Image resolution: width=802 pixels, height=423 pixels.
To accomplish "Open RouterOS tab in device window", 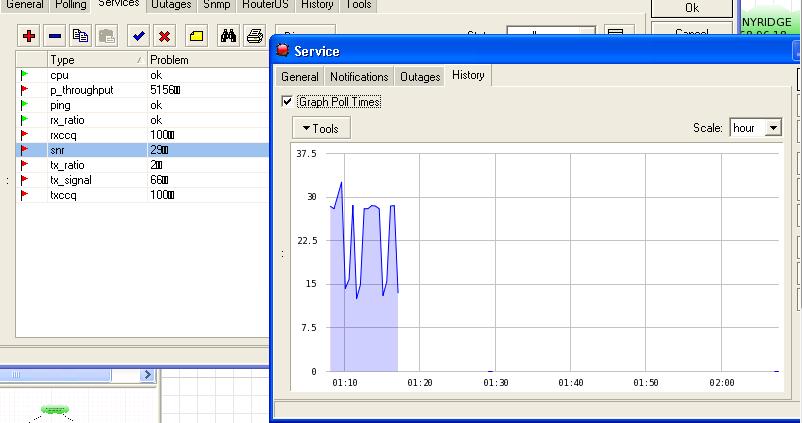I will tap(265, 5).
